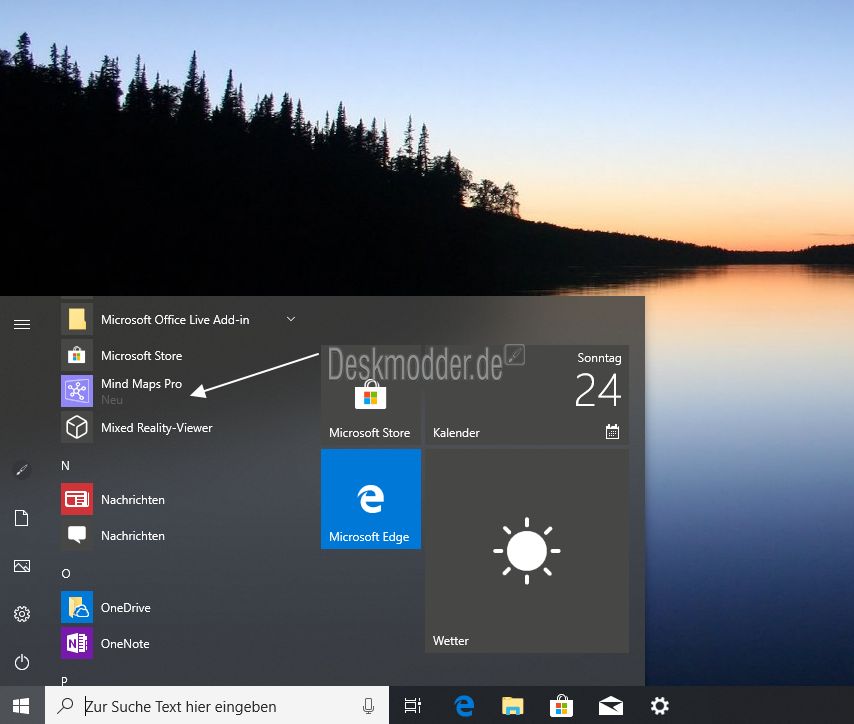Open Pictures folder icon in Start sidebar
Viewport: 854px width, 724px height.
(22, 566)
